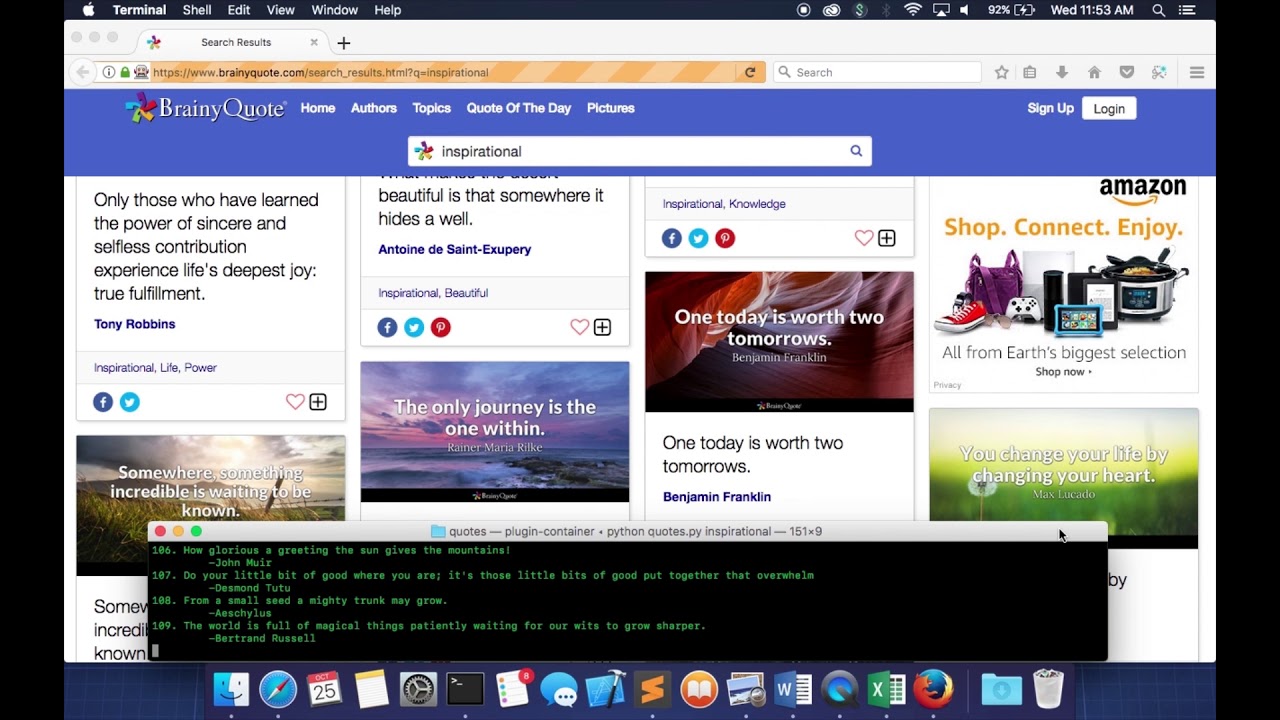Select "-Desmond Tutu" line in Terminal output
The image size is (1280, 720).
(250, 588)
